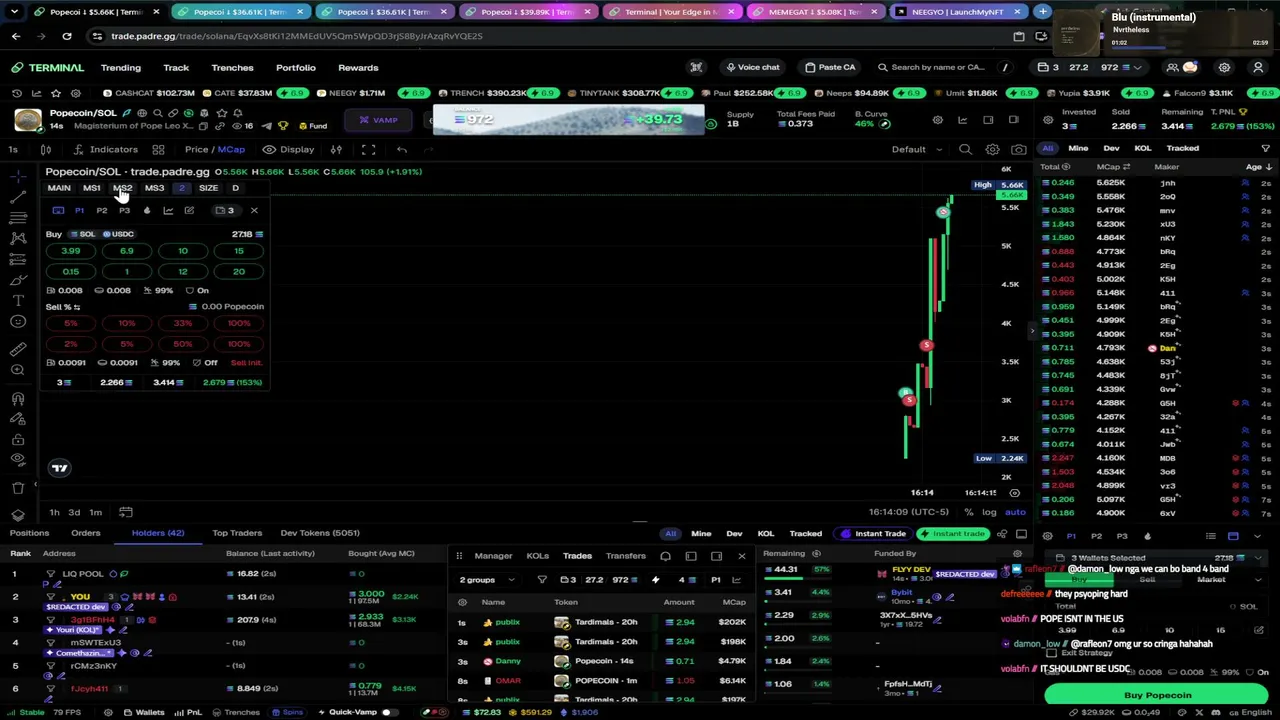This screenshot has height=720, width=1280.
Task: Open trades list filter funnel
Action: 1265,148
